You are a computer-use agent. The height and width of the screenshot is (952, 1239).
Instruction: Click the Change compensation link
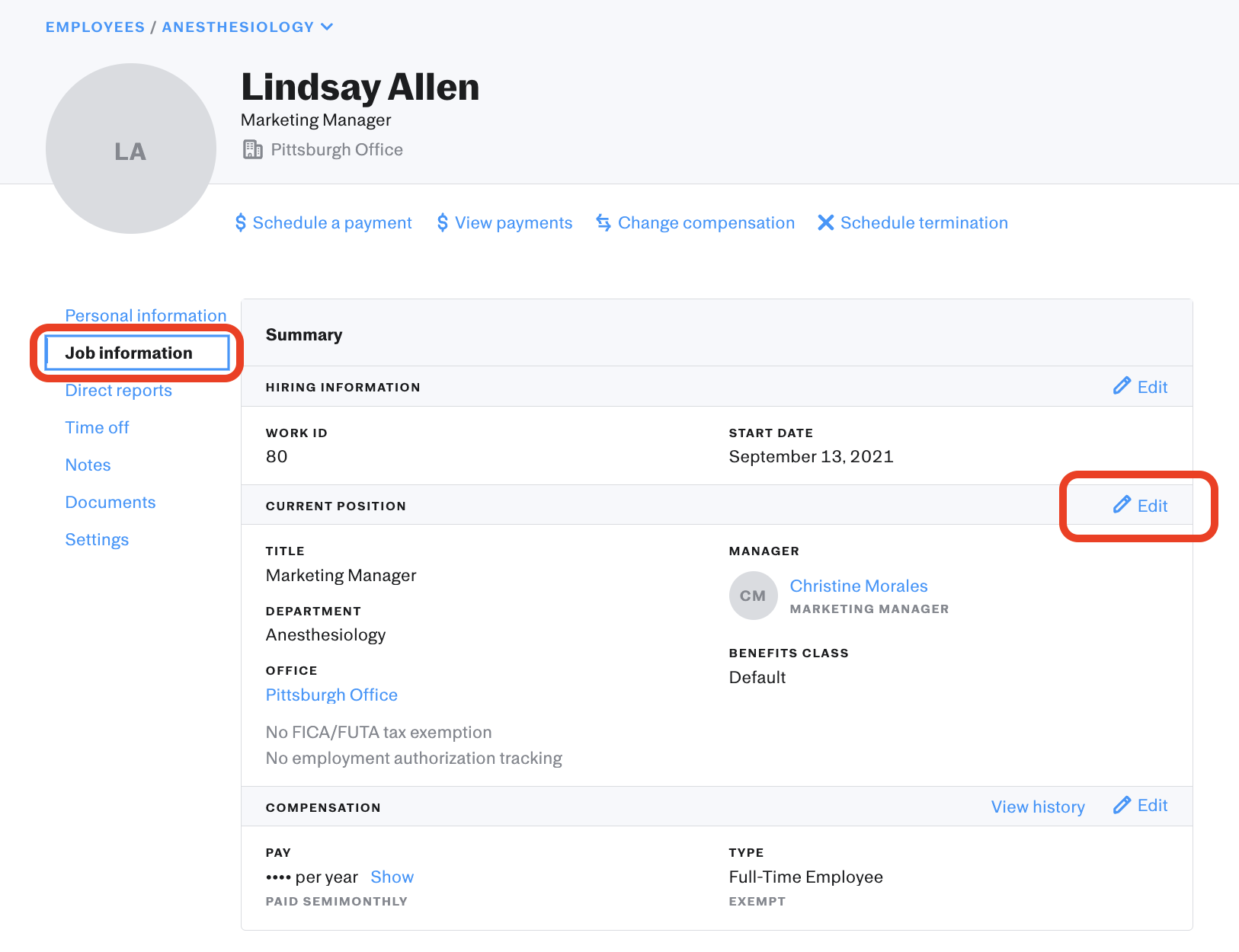point(706,222)
